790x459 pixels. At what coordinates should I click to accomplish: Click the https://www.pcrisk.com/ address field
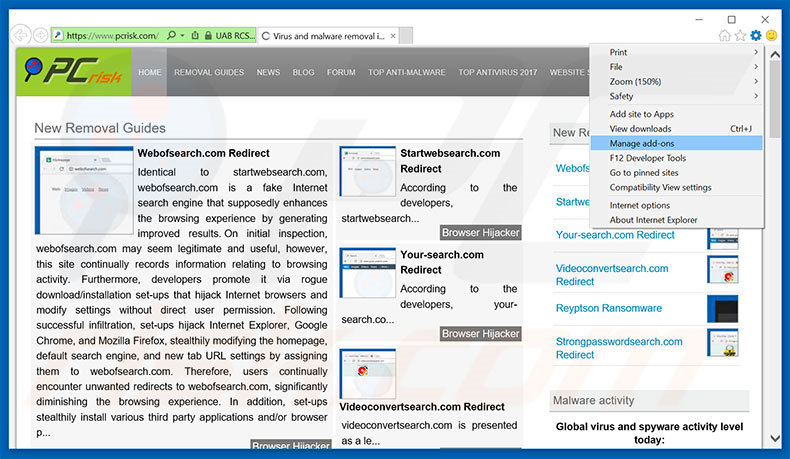click(x=112, y=36)
